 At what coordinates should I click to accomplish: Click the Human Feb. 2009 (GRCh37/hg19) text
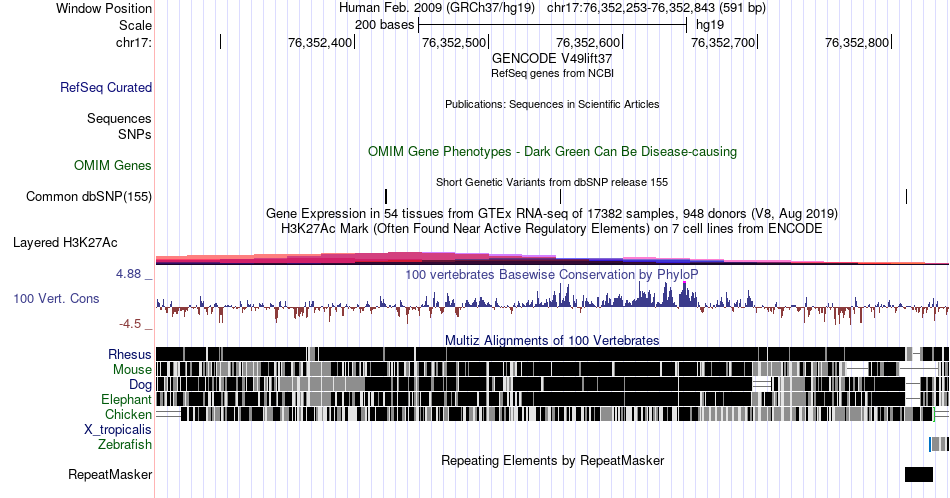click(x=437, y=8)
